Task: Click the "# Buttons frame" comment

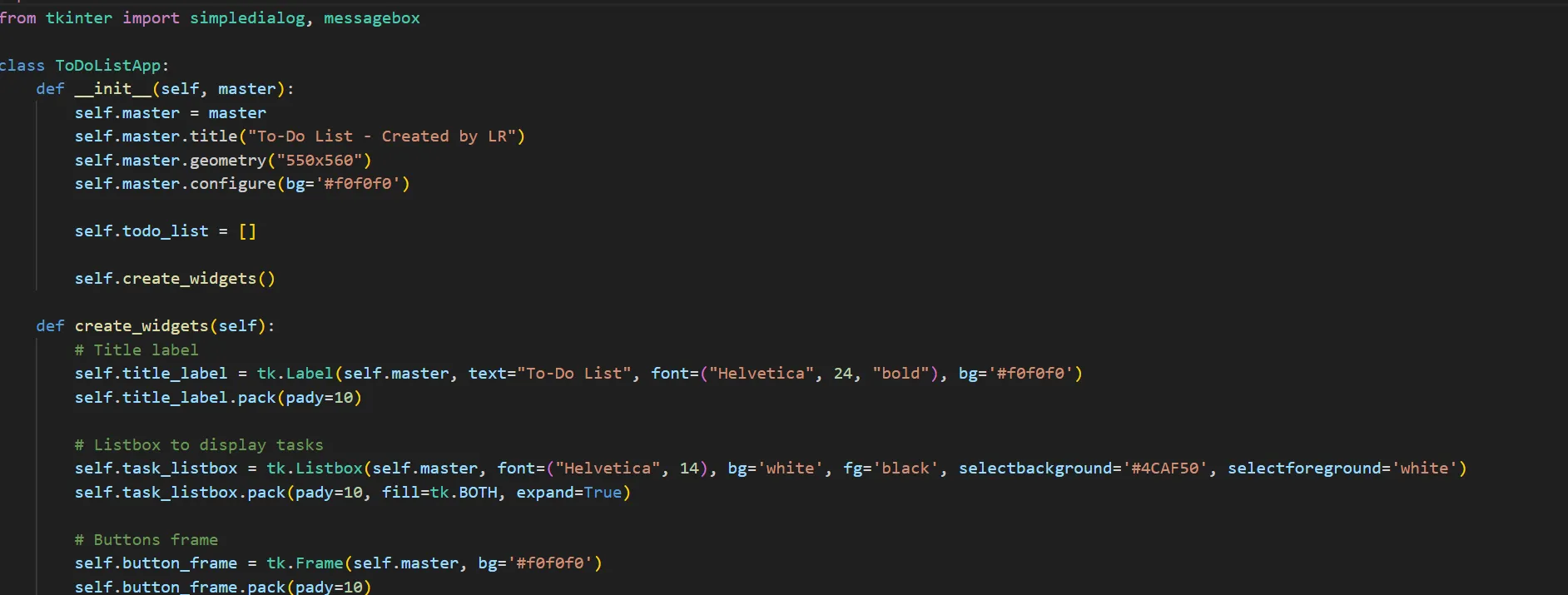Action: click(146, 540)
